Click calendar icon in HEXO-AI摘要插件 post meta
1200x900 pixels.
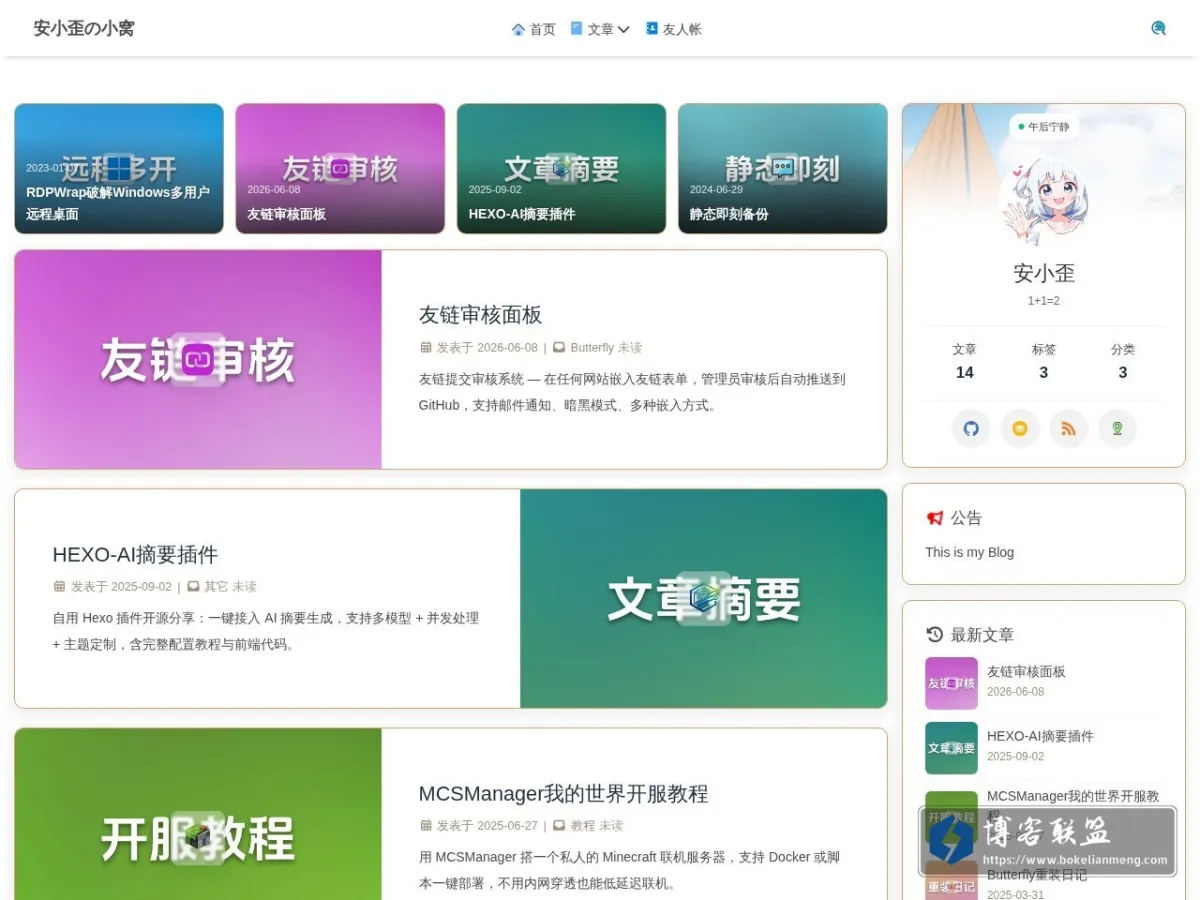pos(59,587)
